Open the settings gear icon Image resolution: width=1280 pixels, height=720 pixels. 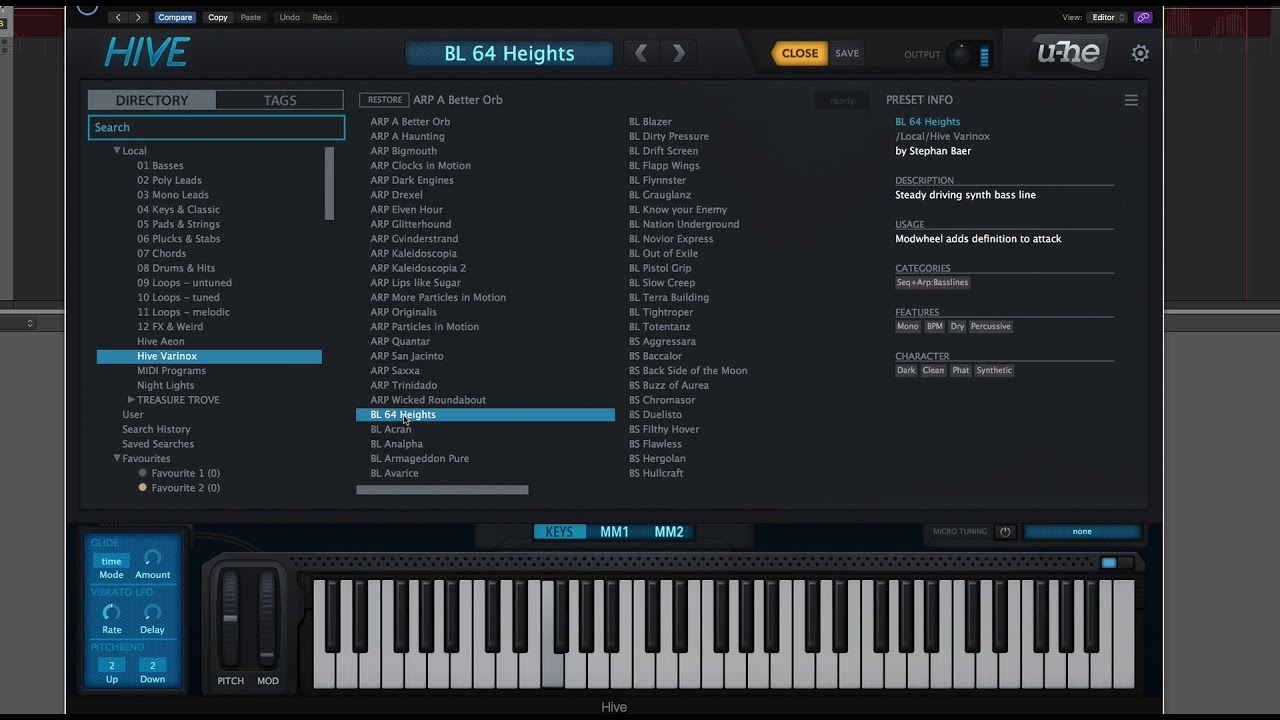pyautogui.click(x=1140, y=53)
